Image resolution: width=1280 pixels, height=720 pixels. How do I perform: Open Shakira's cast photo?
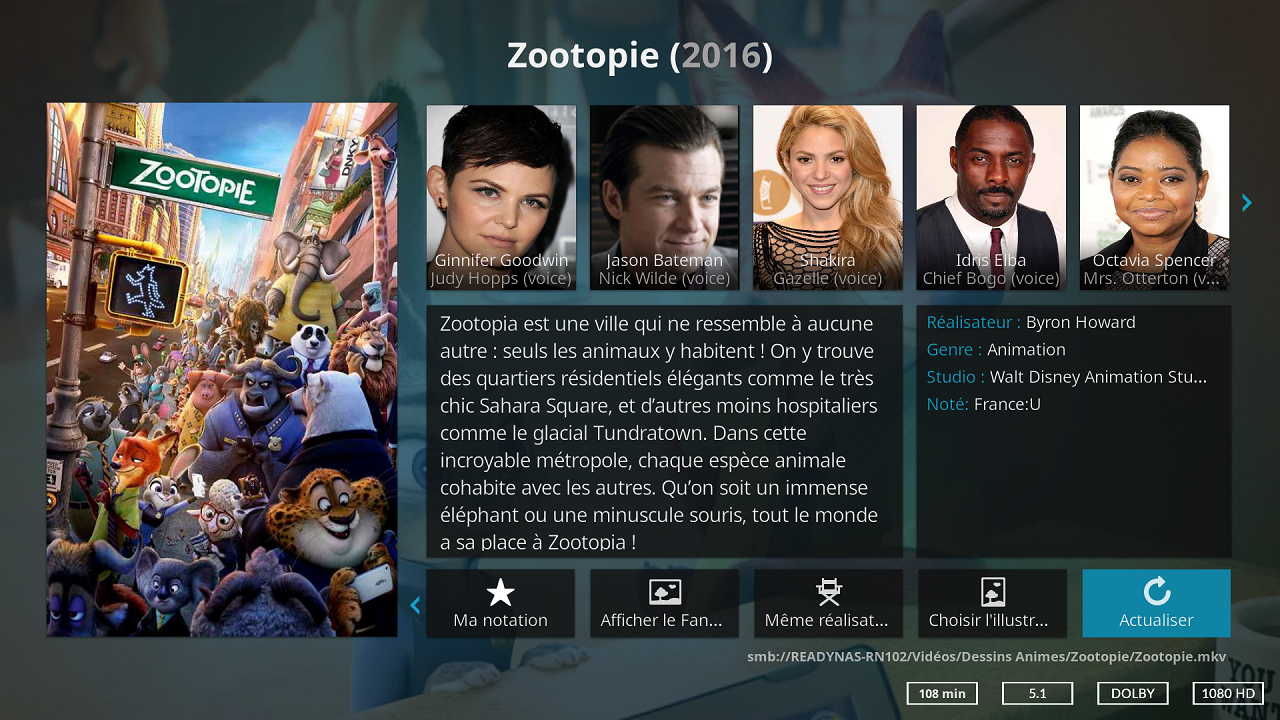828,197
